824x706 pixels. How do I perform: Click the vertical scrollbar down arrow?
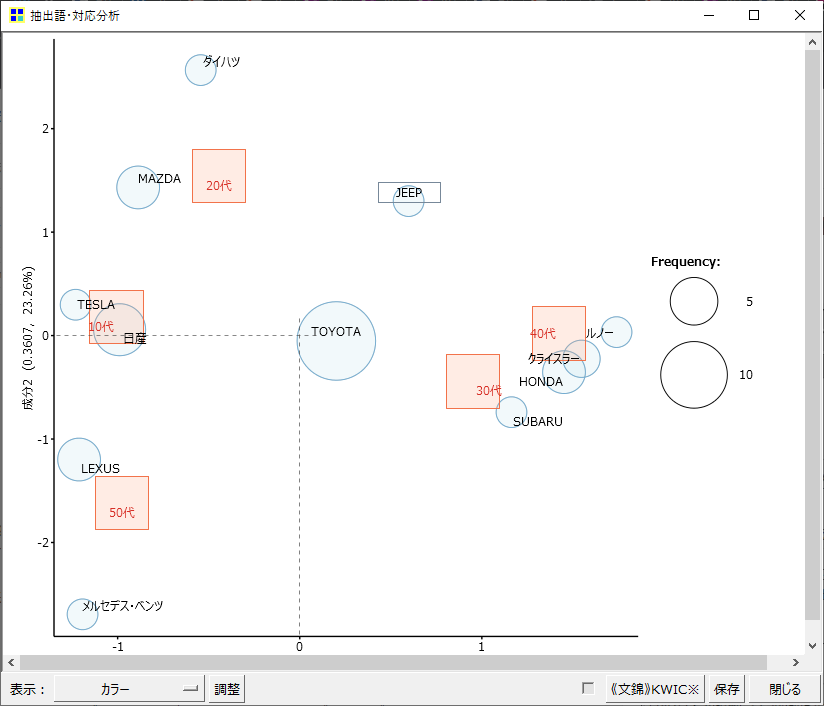pos(812,646)
